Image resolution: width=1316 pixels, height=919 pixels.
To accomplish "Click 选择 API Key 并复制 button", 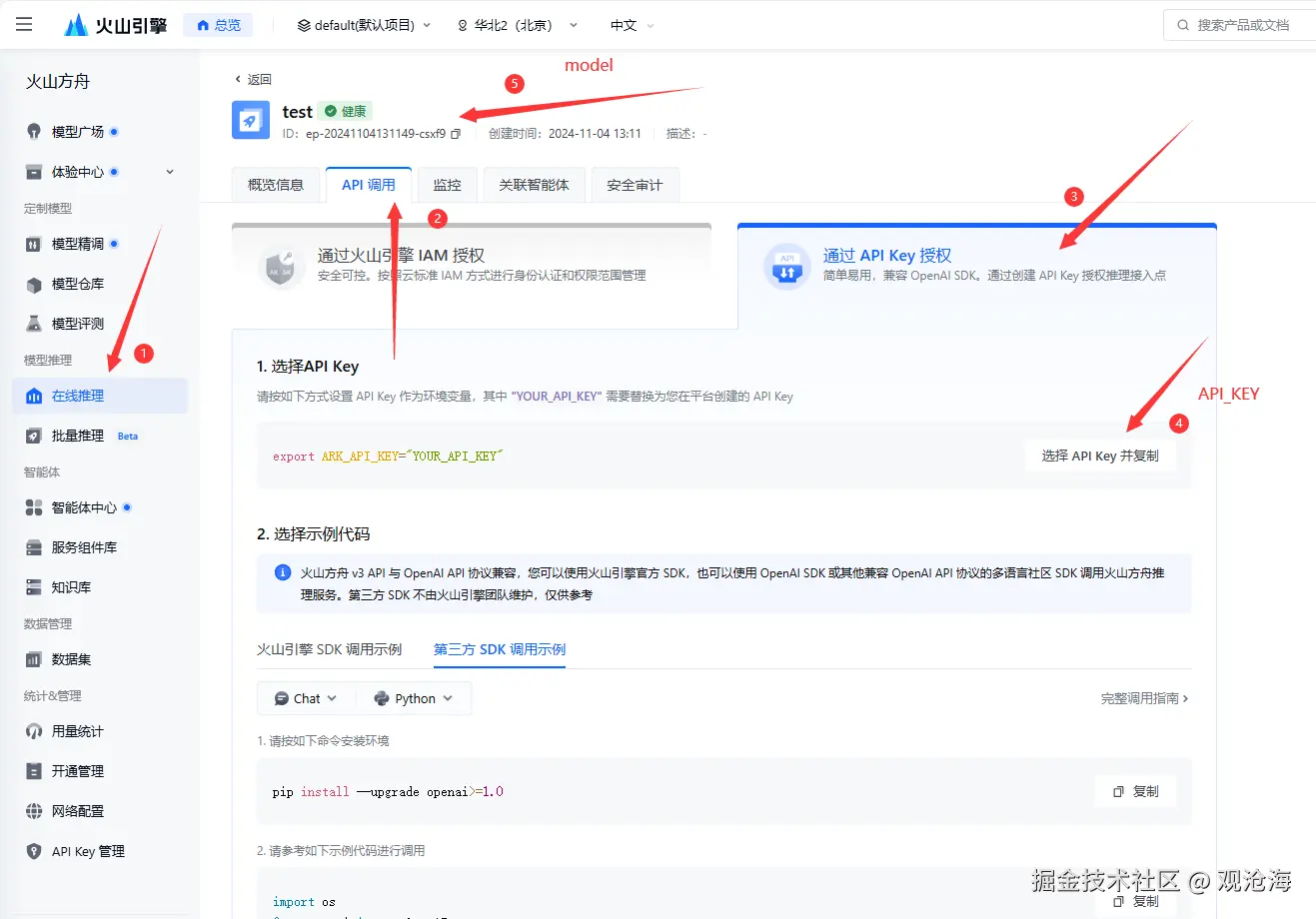I will pyautogui.click(x=1100, y=456).
